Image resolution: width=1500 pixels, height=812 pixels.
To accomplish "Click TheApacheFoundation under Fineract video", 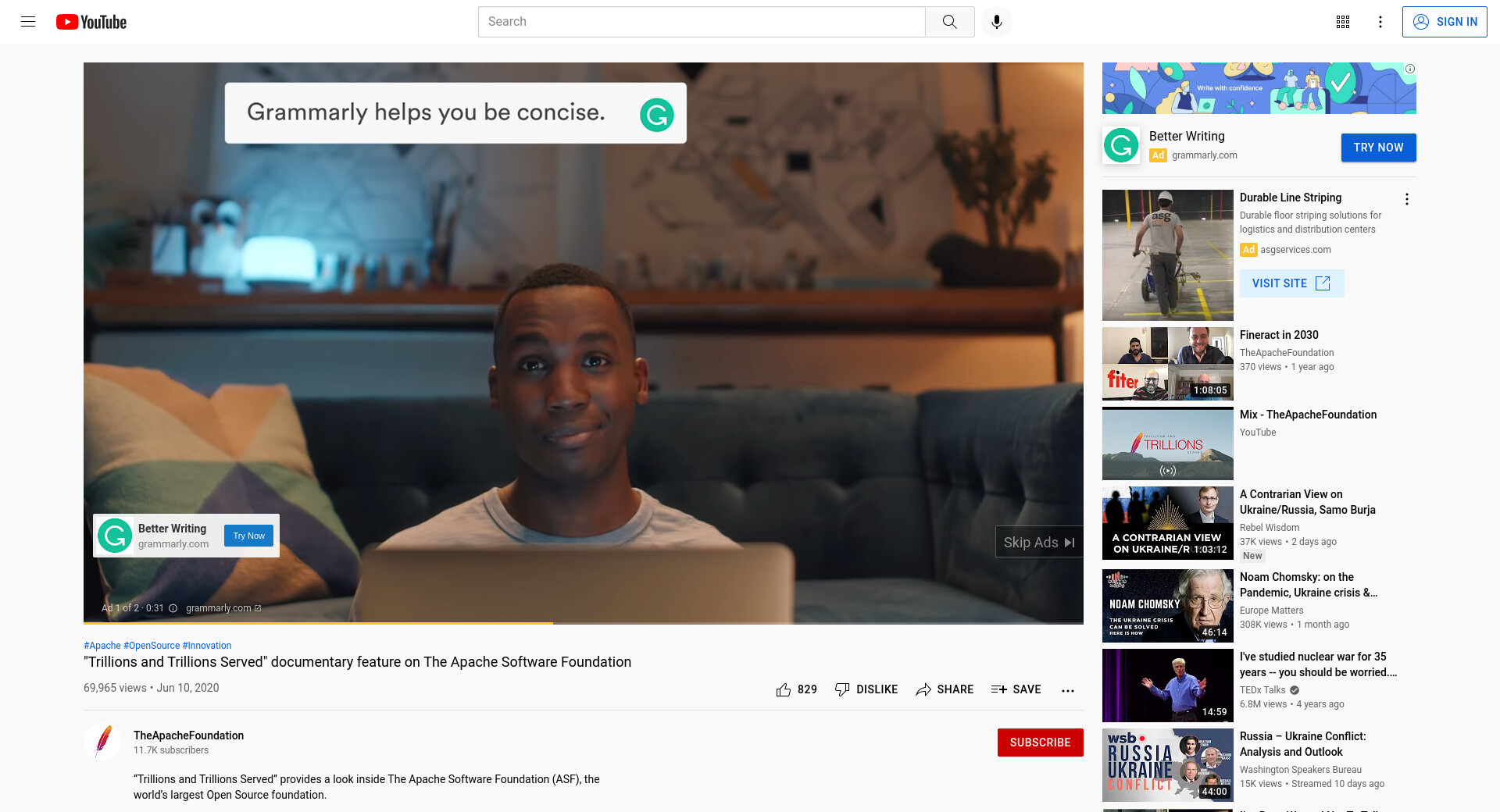I will (1287, 353).
